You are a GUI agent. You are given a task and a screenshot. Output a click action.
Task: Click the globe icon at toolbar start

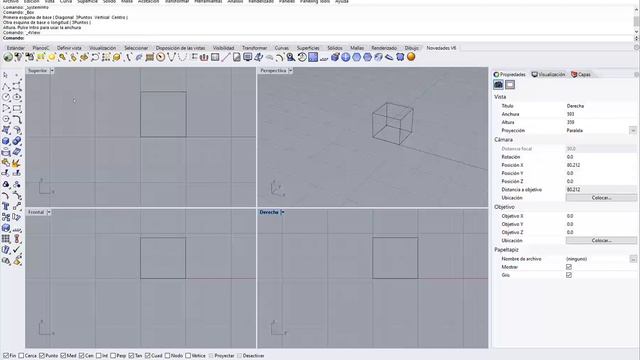tap(8, 57)
